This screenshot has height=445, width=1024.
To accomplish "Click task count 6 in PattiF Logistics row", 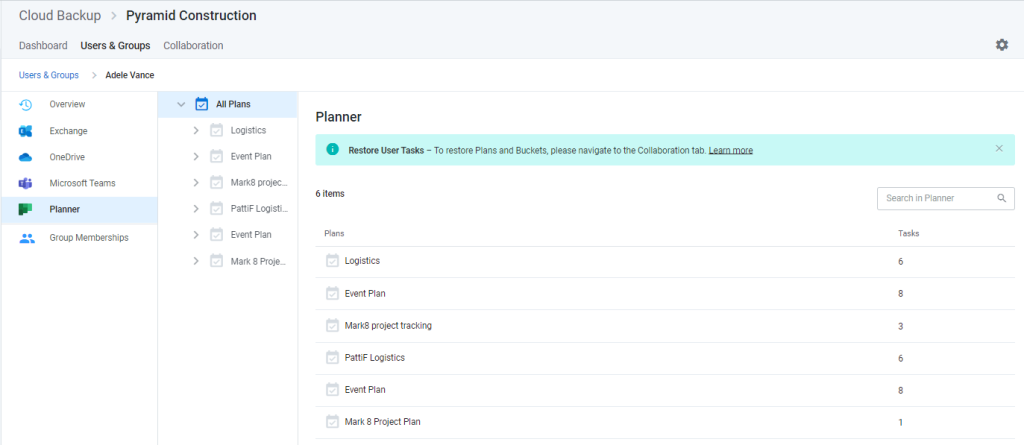I will tap(901, 358).
